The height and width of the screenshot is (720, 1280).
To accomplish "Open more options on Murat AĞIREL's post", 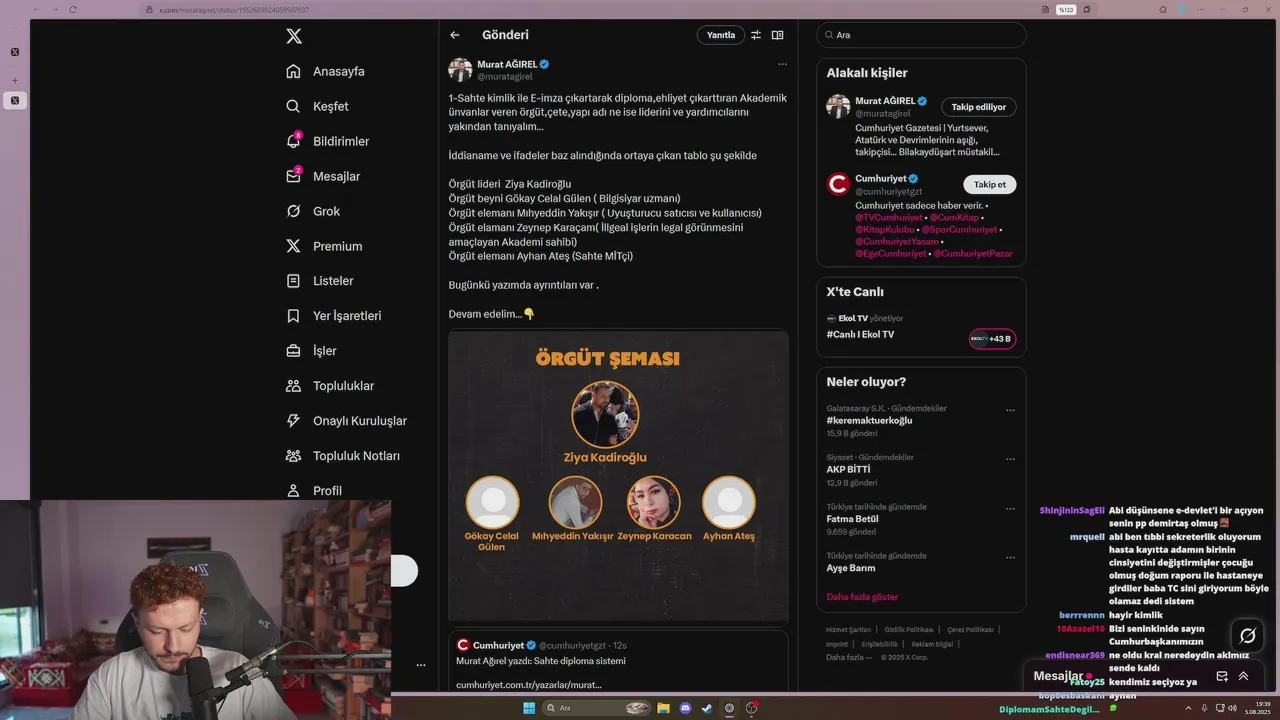I will click(x=782, y=64).
